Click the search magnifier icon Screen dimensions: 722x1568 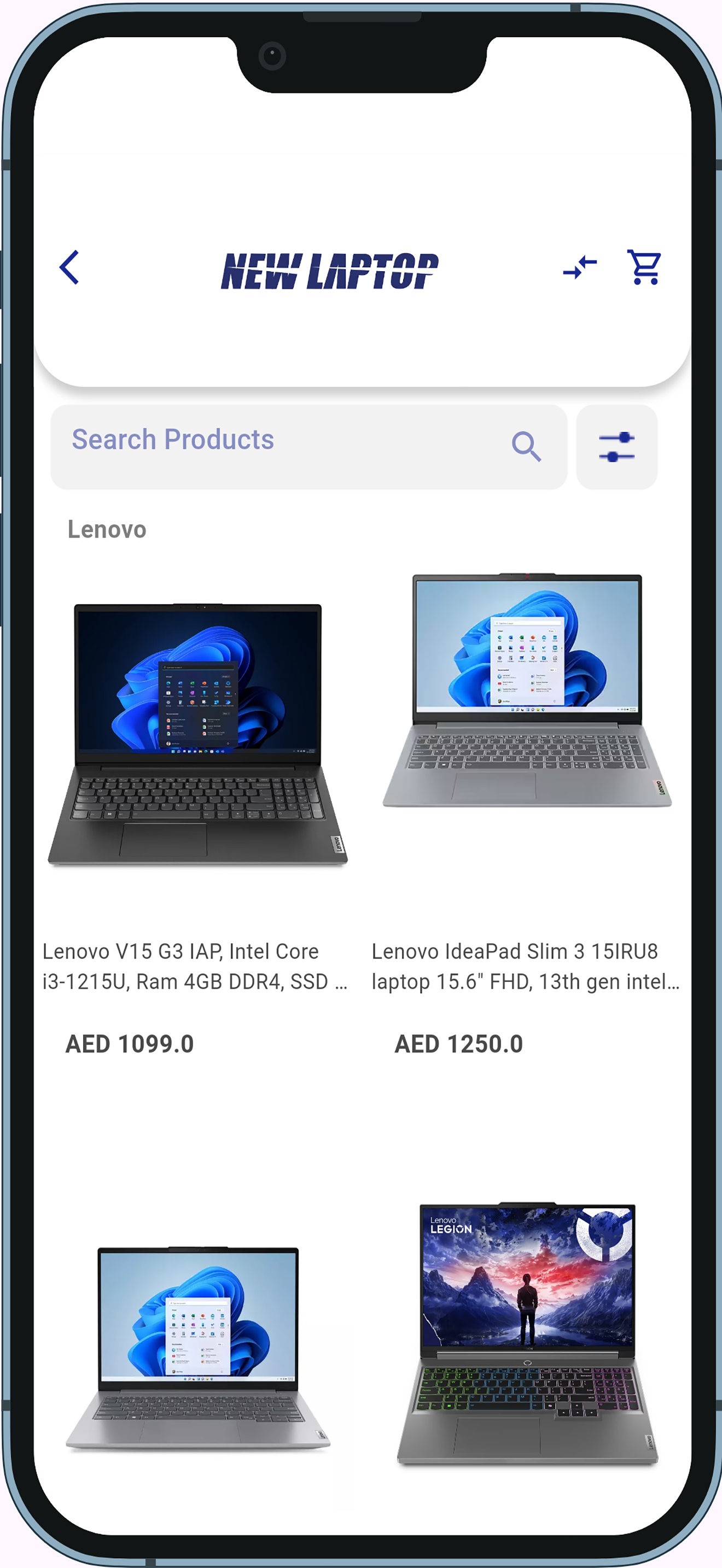point(527,447)
